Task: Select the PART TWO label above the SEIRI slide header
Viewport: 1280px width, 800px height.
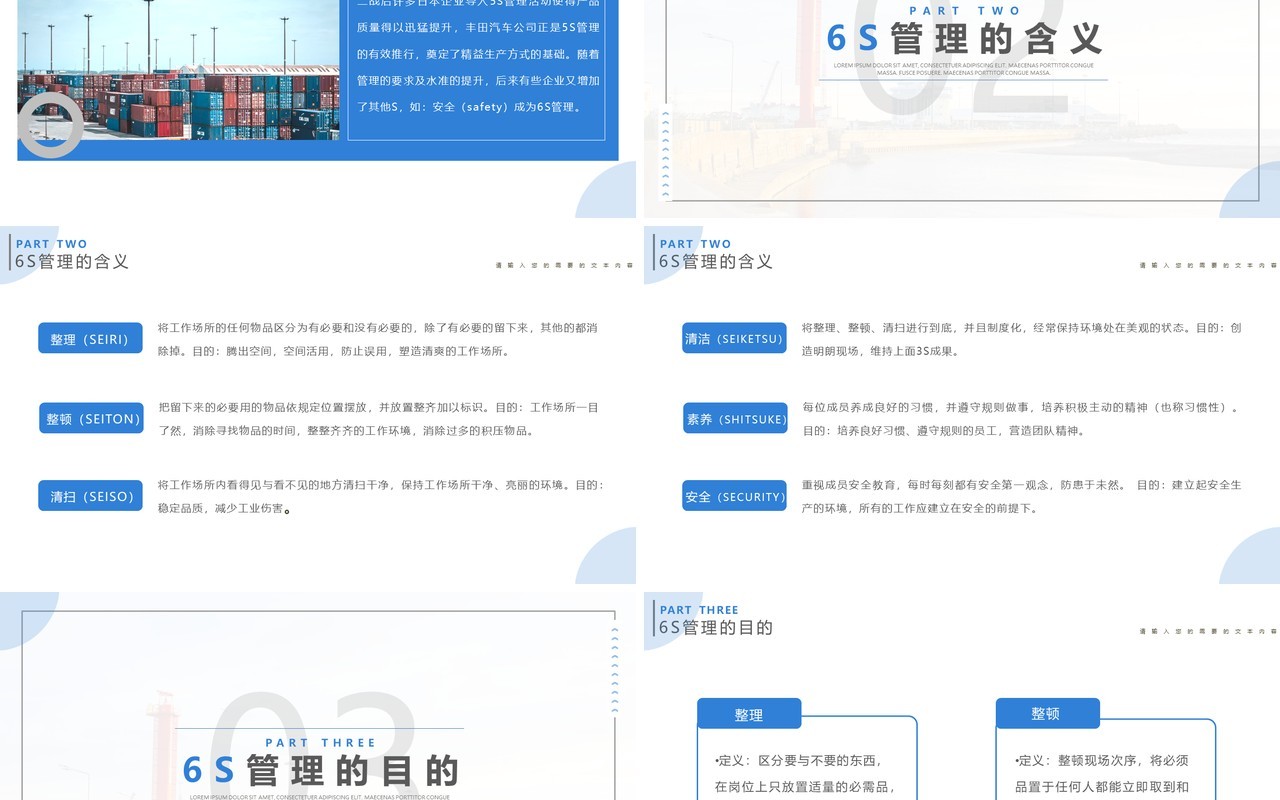Action: coord(51,244)
